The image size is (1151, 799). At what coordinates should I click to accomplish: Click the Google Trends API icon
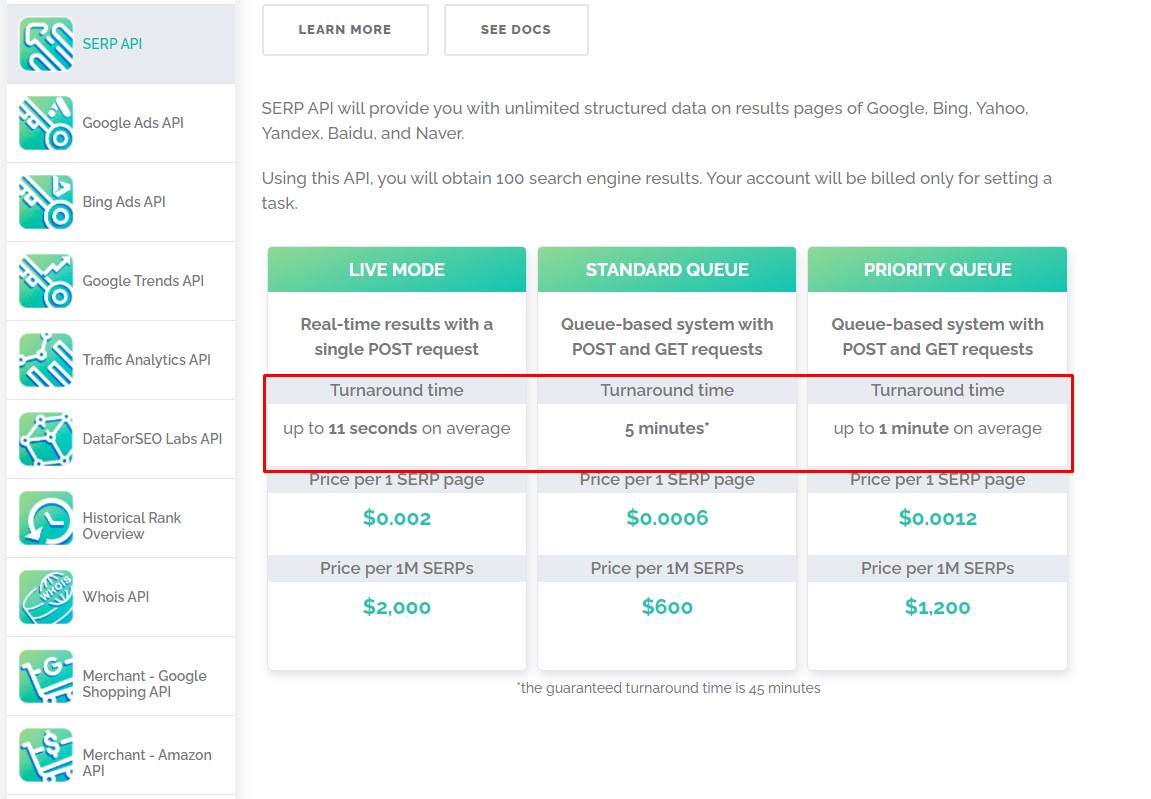(46, 281)
